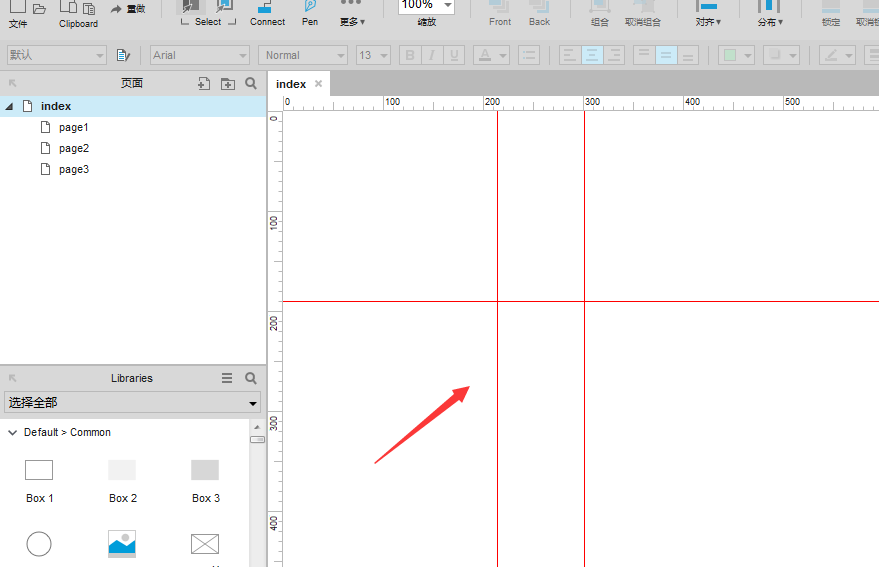Pick the Ellipse widget from the library
The height and width of the screenshot is (567, 879).
point(39,543)
